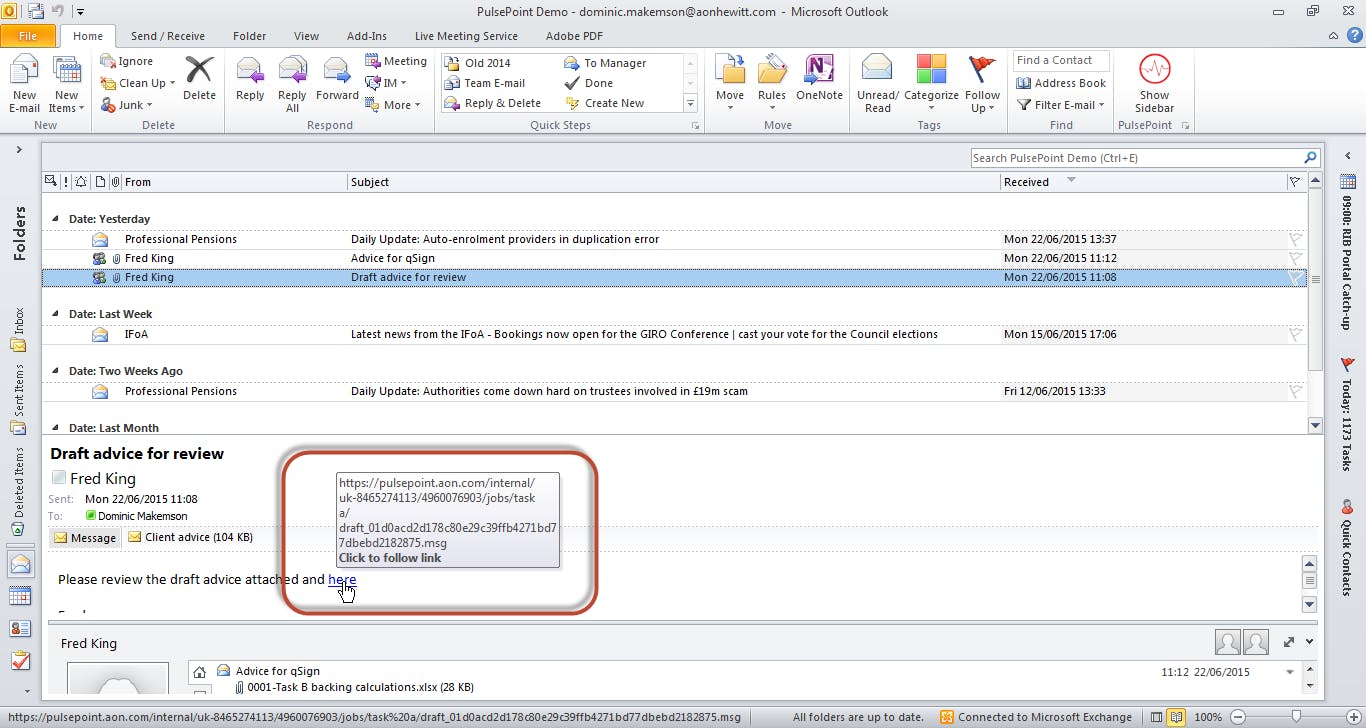This screenshot has height=728, width=1366.
Task: Show the Message body tab
Action: tap(85, 538)
